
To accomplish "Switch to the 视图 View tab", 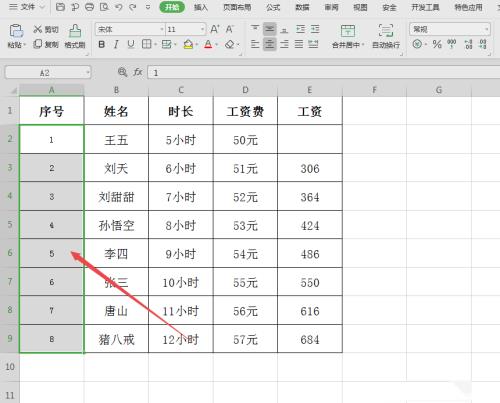I will [x=360, y=7].
